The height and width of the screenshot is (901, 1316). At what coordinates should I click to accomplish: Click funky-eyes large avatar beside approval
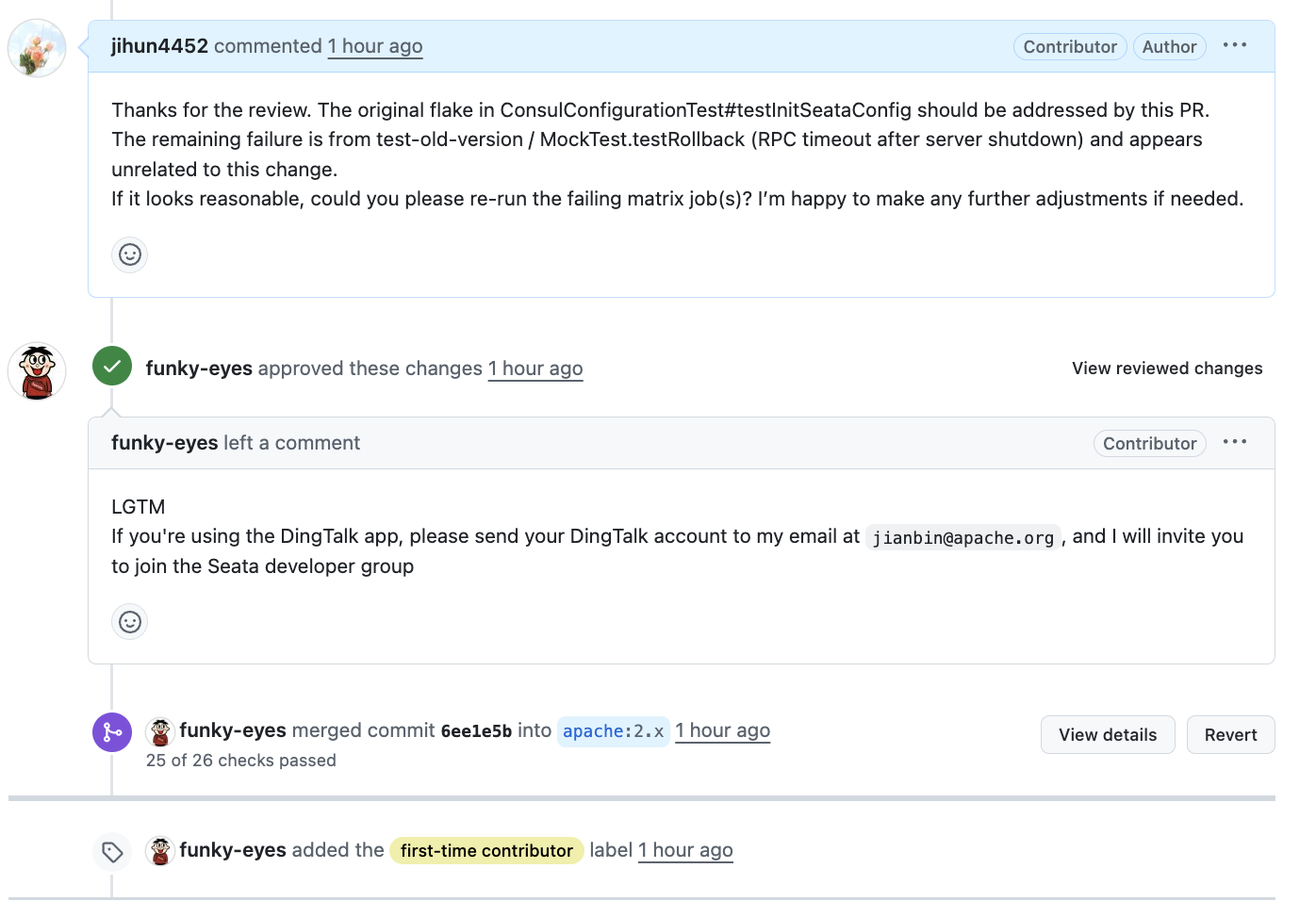(x=37, y=371)
